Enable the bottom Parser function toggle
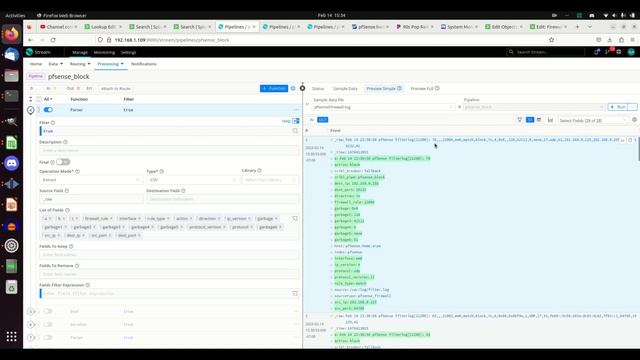 pyautogui.click(x=48, y=338)
